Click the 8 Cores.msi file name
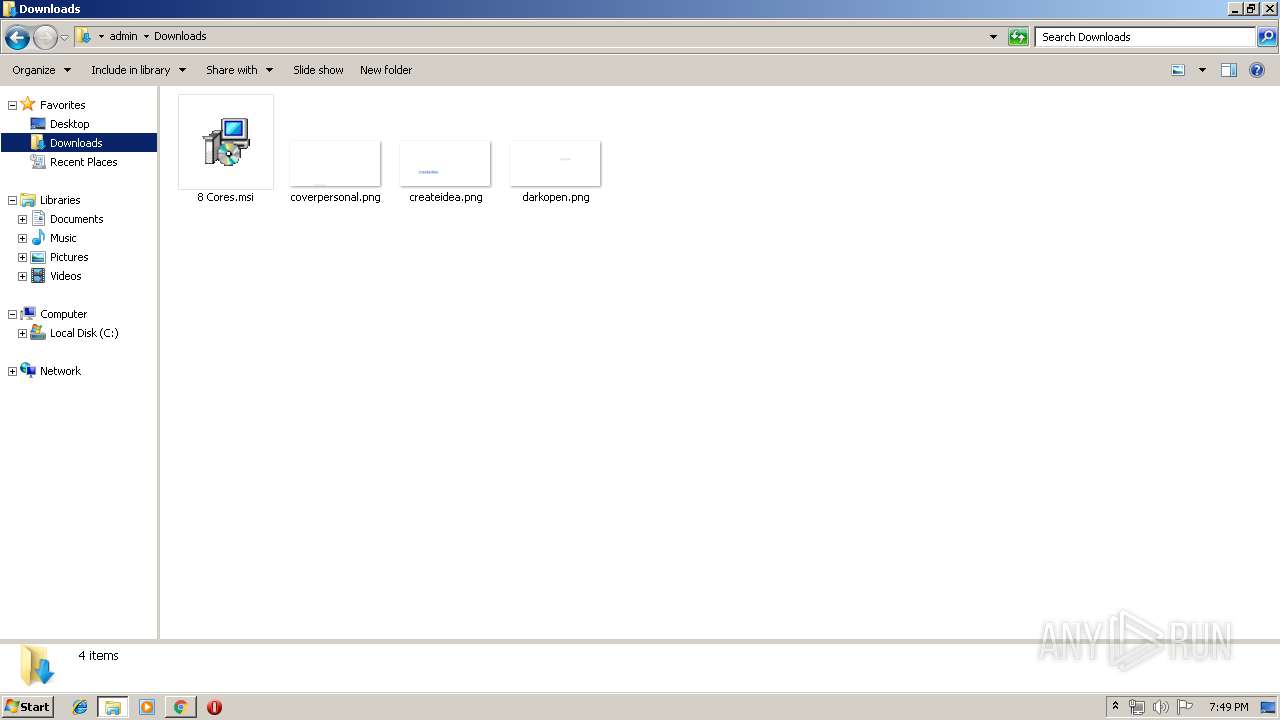This screenshot has height=720, width=1280. pyautogui.click(x=225, y=197)
